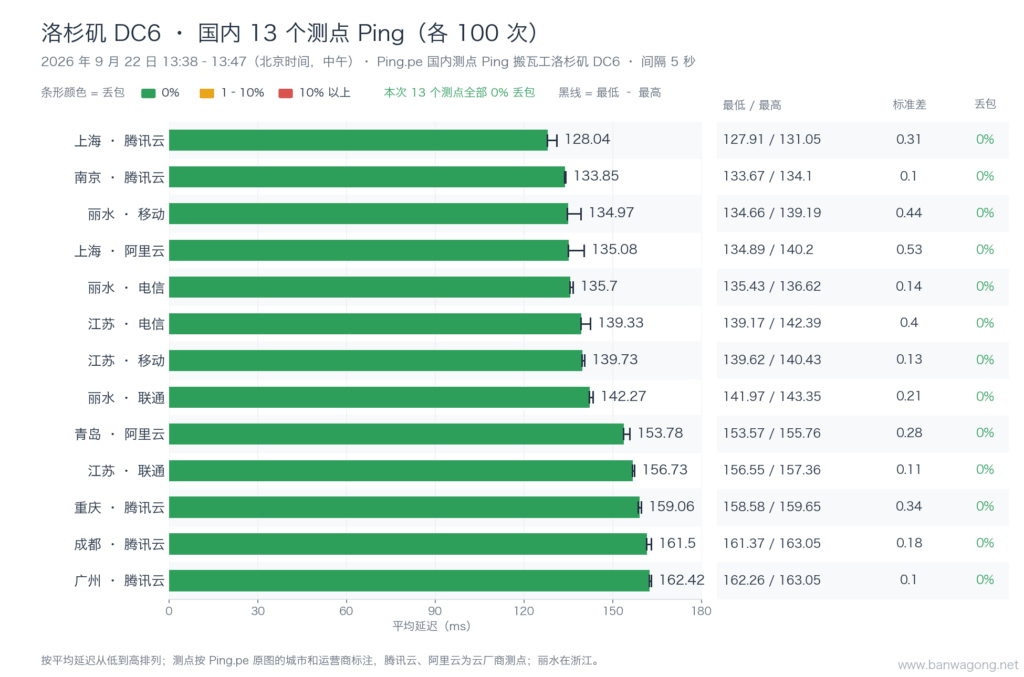The width and height of the screenshot is (1024, 677).
Task: Click the 丢包 column header
Action: click(x=985, y=104)
